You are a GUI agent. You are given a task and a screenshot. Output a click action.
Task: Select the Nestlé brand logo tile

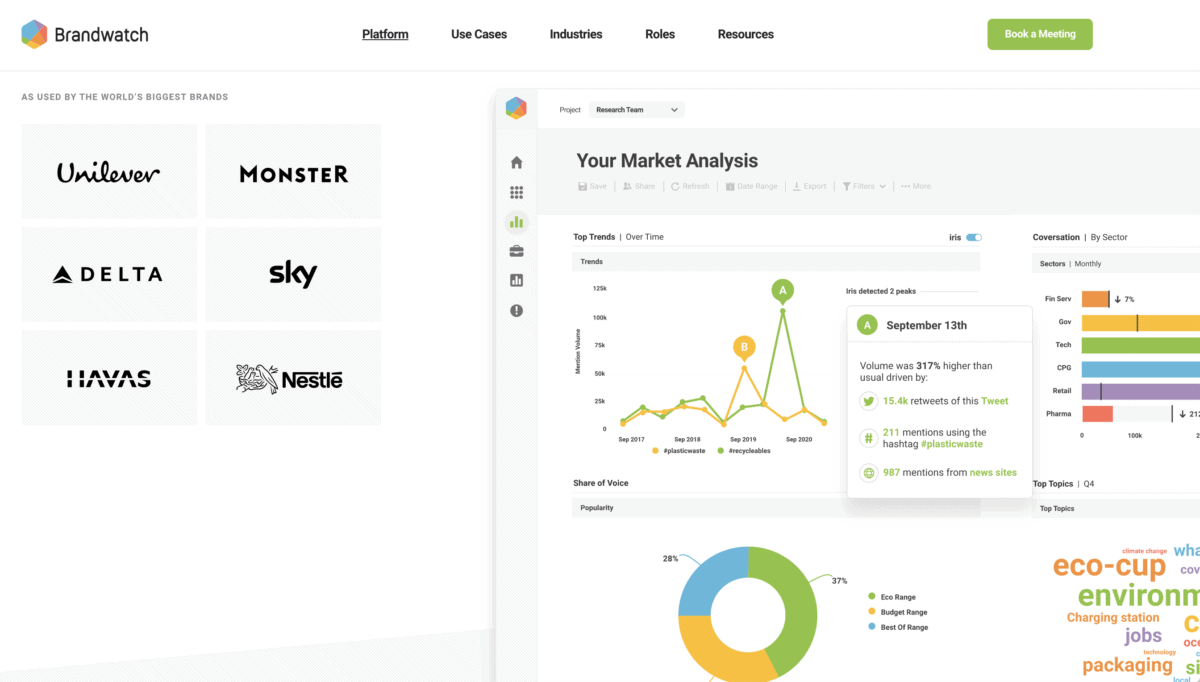pos(293,378)
